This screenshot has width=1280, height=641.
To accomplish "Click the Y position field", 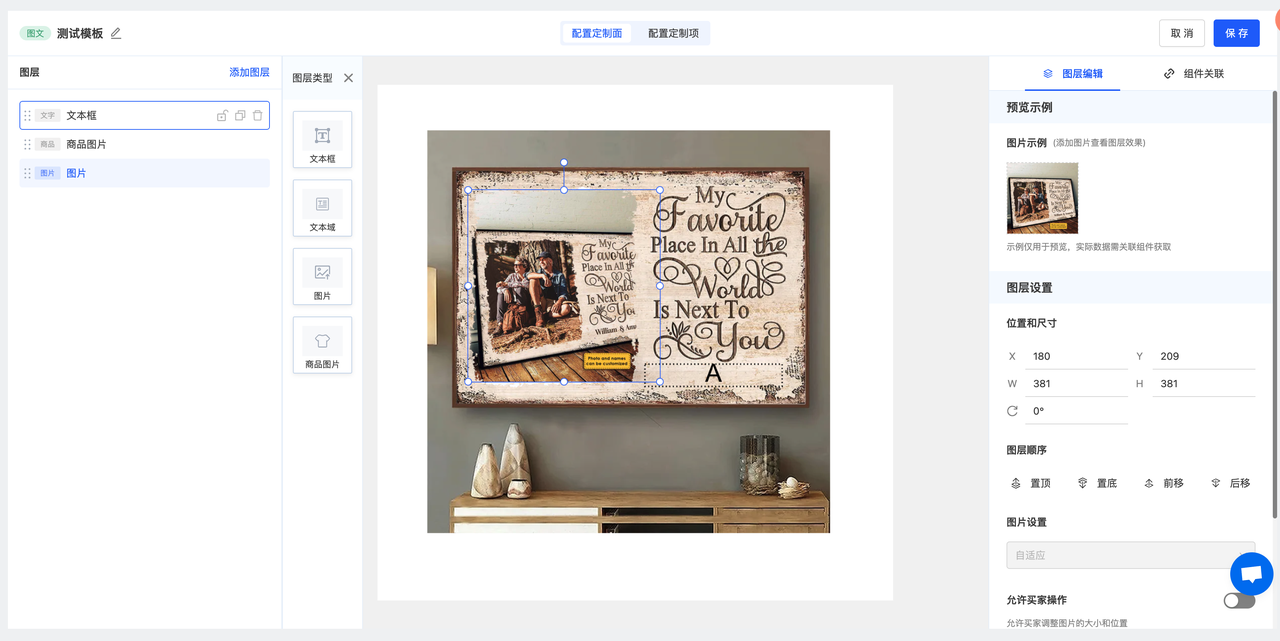I will (1204, 356).
